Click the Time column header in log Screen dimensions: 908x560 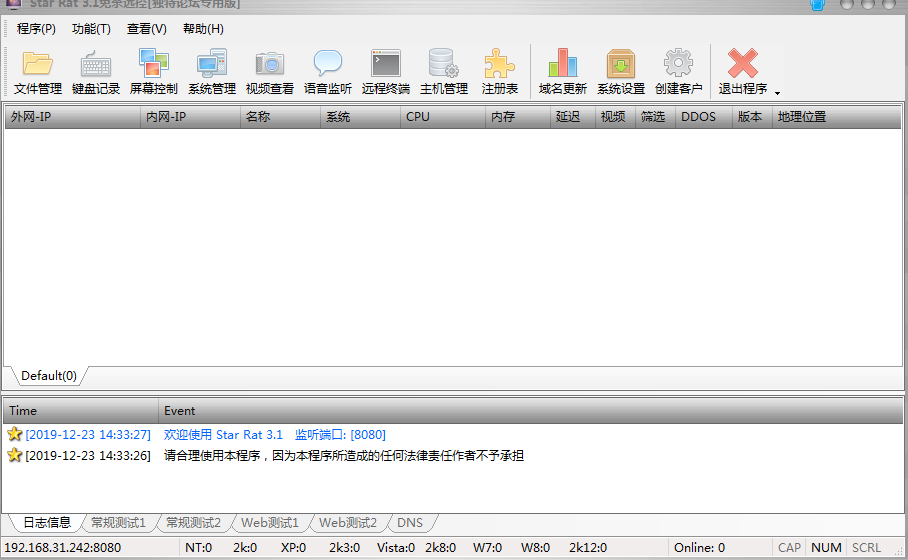[x=81, y=411]
